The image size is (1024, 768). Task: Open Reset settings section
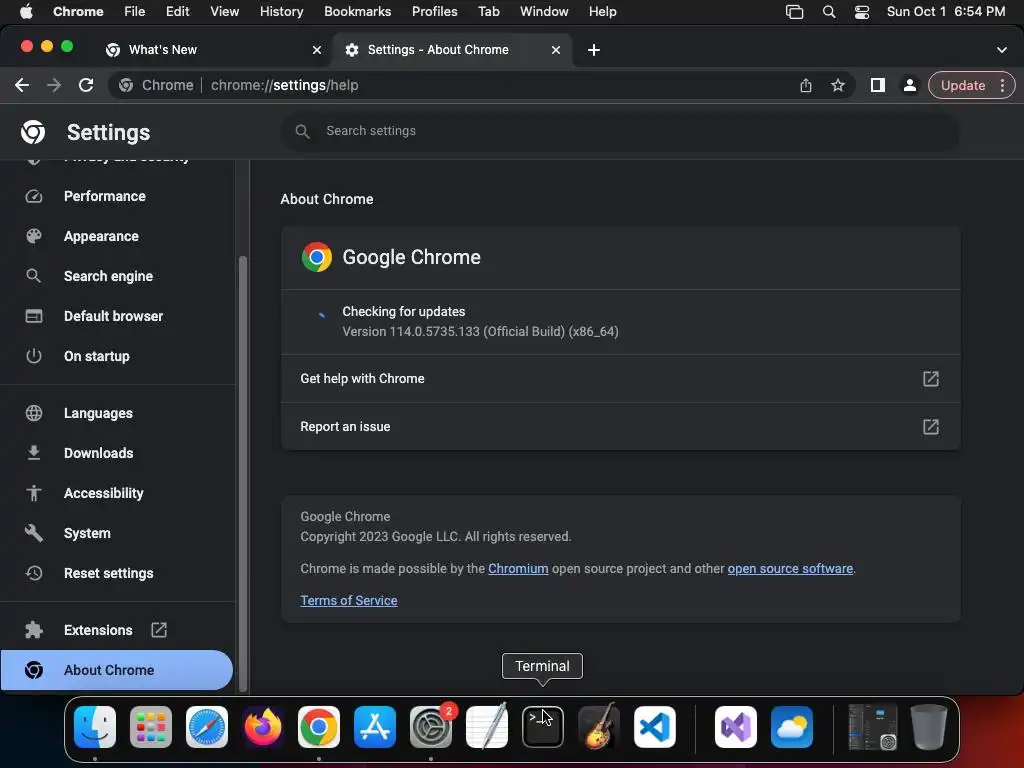point(108,573)
